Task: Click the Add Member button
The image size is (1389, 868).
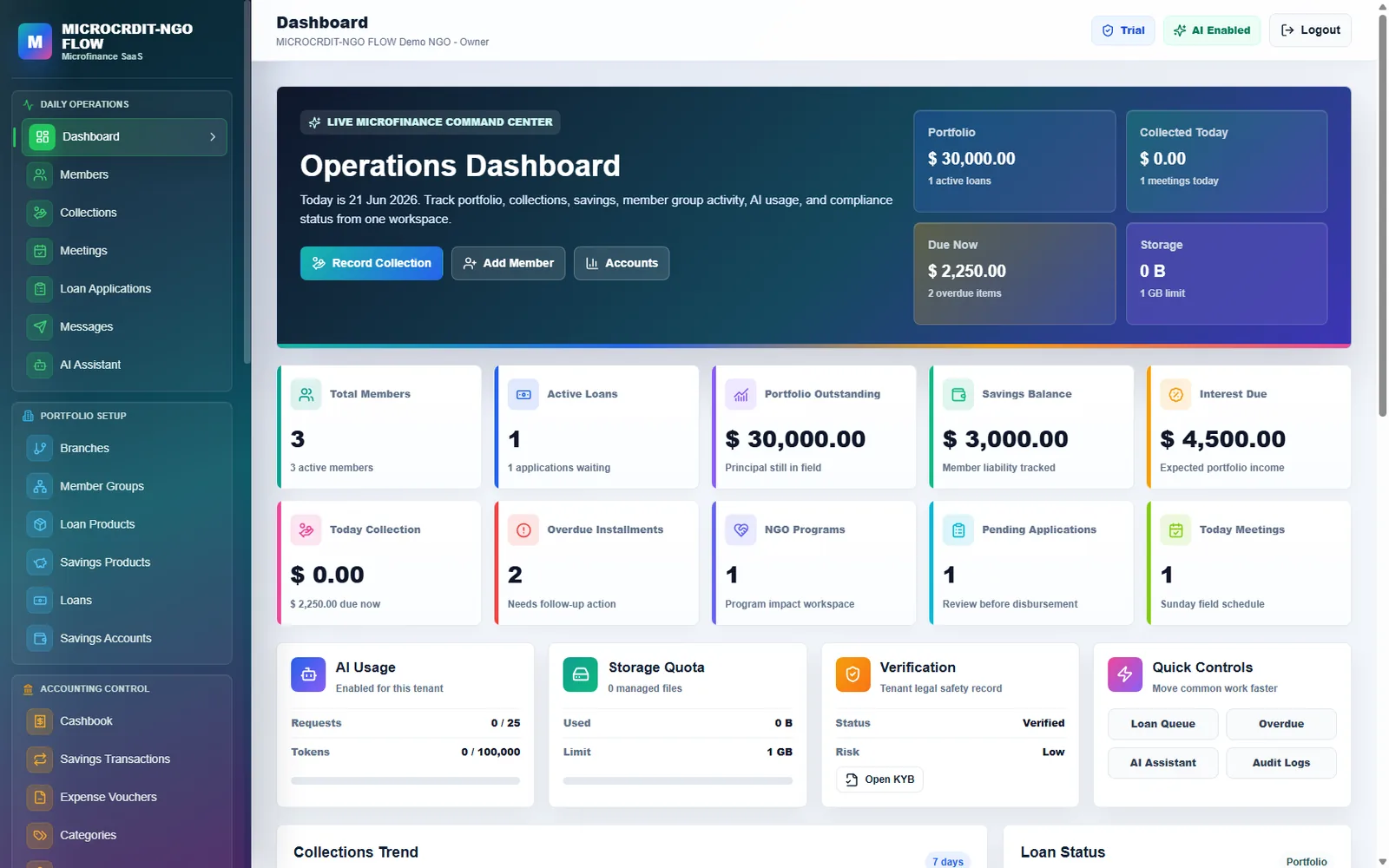Action: tap(508, 264)
